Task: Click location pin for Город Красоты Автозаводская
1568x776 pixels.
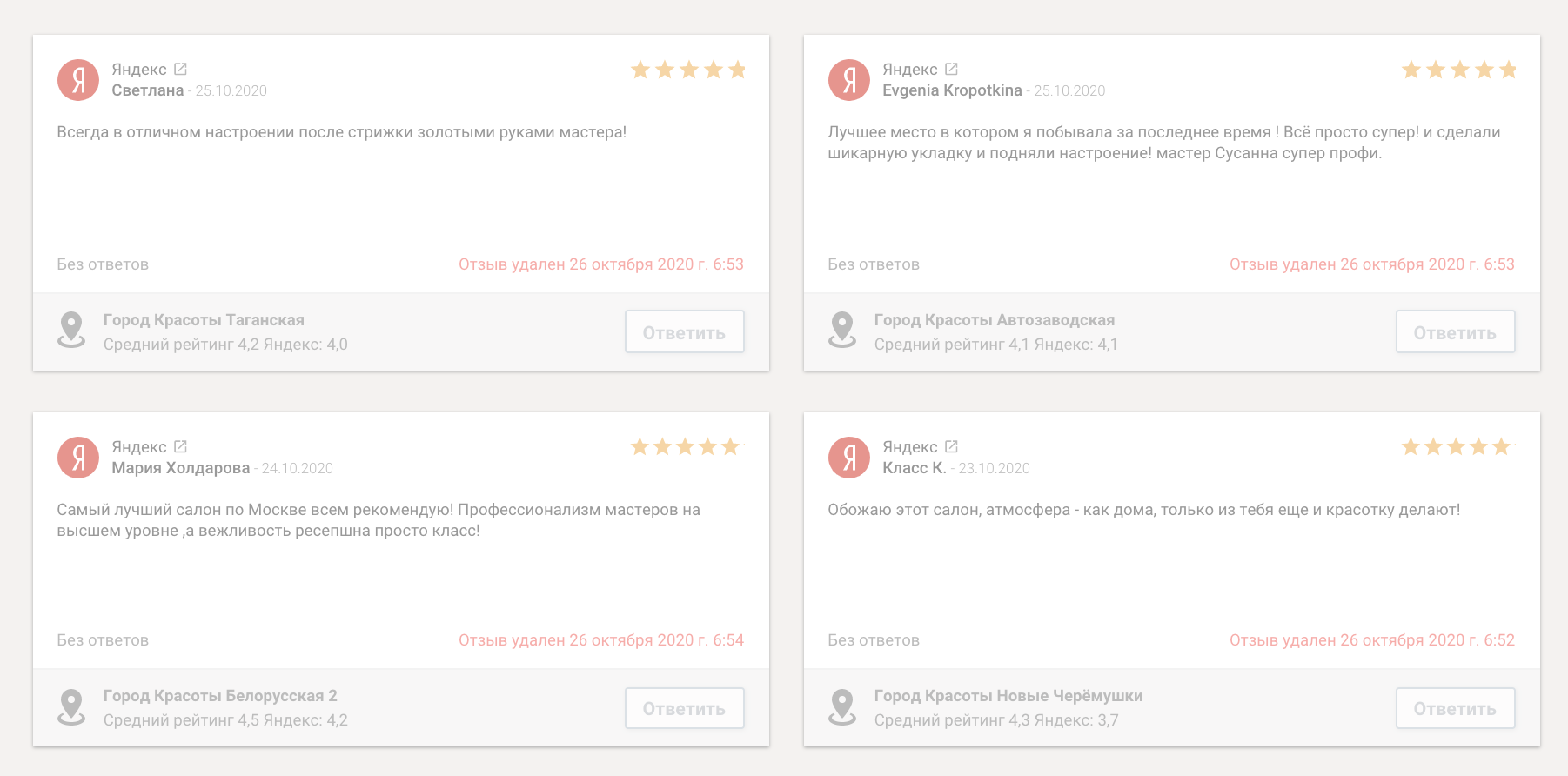Action: click(842, 330)
